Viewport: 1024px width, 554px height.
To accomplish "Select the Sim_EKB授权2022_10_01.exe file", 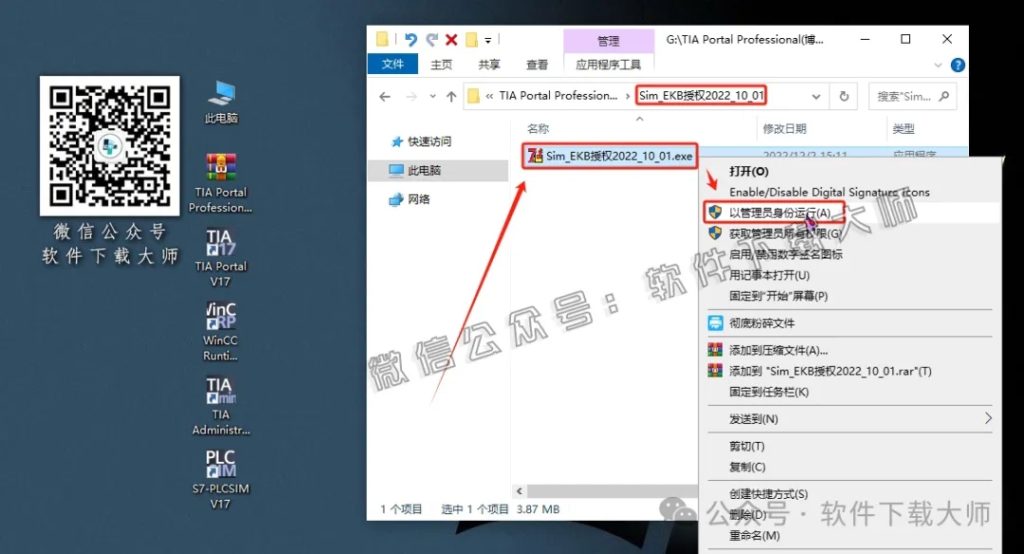I will pos(611,156).
